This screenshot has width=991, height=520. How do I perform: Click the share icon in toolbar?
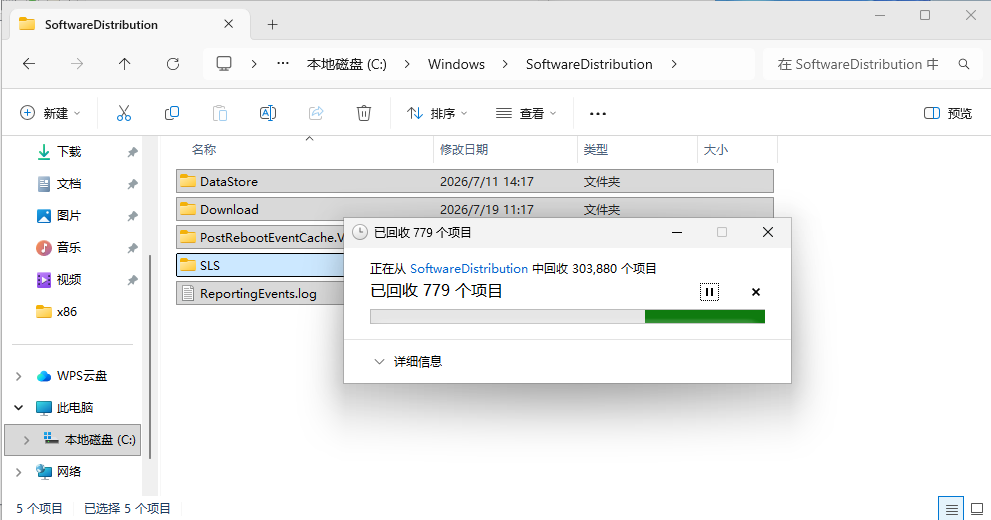click(x=316, y=113)
